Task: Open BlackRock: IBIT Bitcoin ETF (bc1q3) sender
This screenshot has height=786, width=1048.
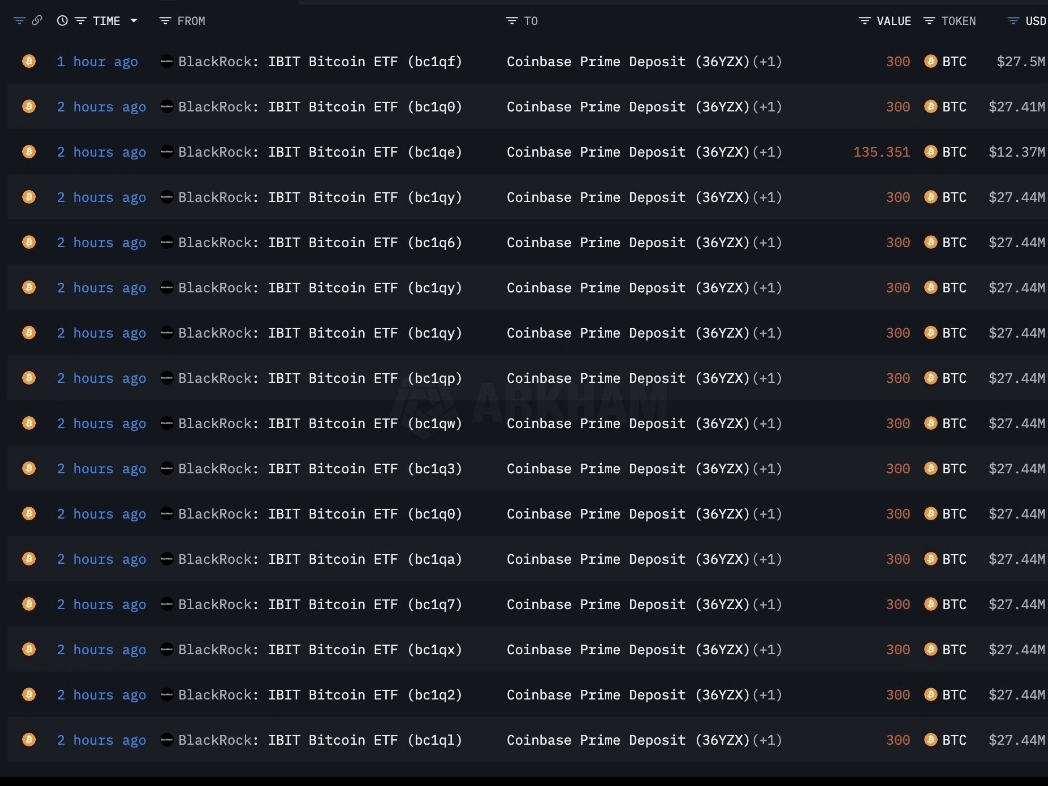Action: (320, 469)
